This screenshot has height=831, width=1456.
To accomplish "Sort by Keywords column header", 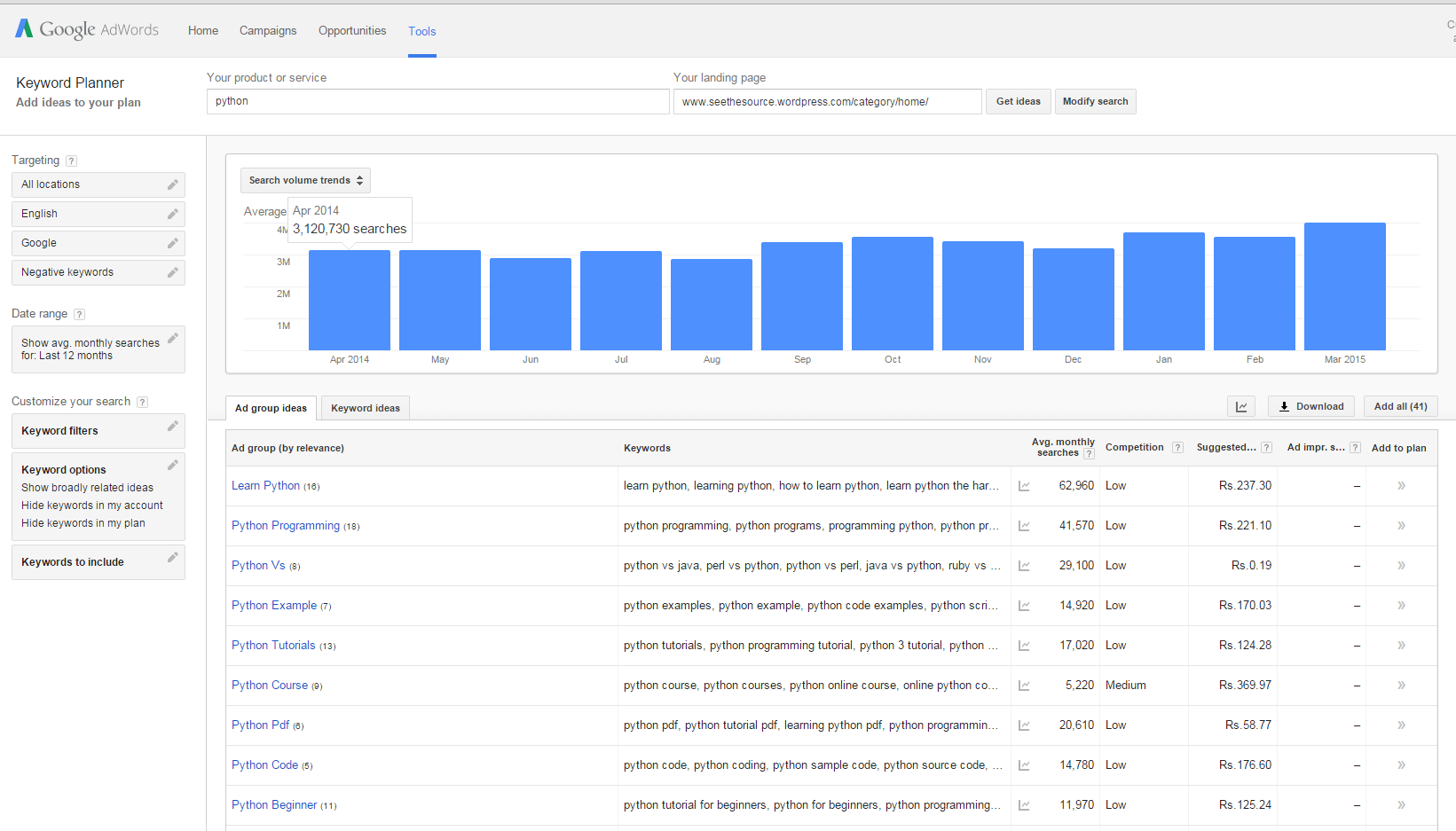I will tap(647, 448).
